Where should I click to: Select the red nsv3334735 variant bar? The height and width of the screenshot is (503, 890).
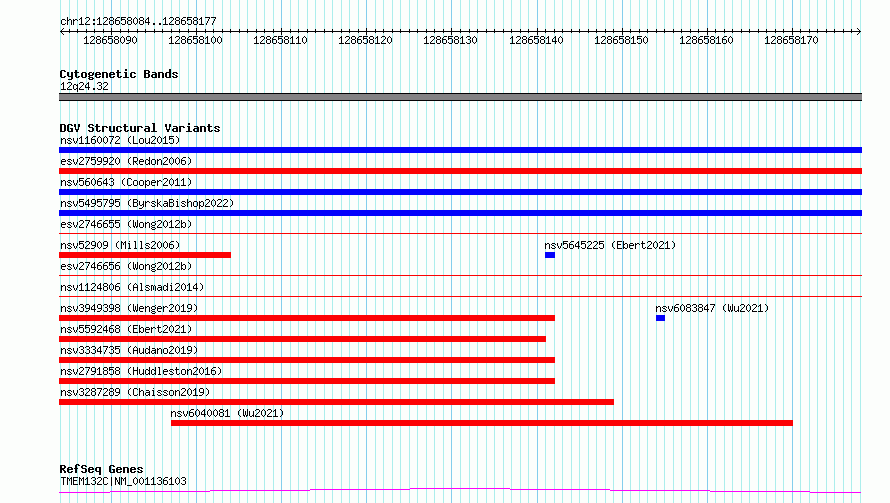tap(307, 360)
